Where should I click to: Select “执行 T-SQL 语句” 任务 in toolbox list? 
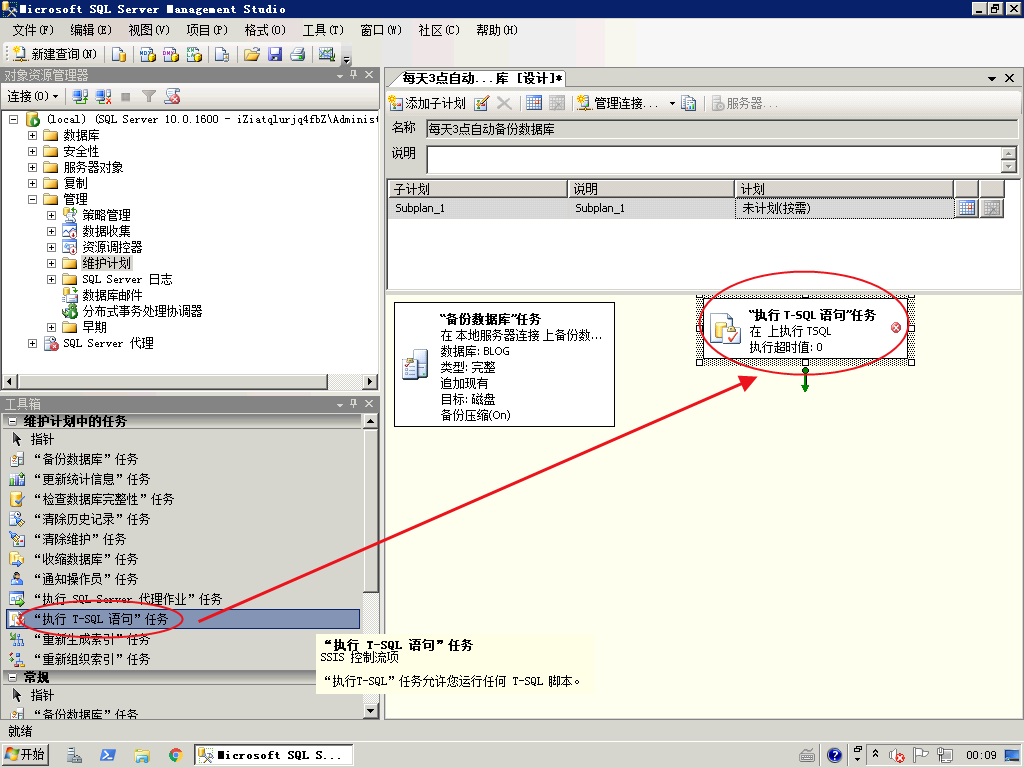pyautogui.click(x=183, y=619)
